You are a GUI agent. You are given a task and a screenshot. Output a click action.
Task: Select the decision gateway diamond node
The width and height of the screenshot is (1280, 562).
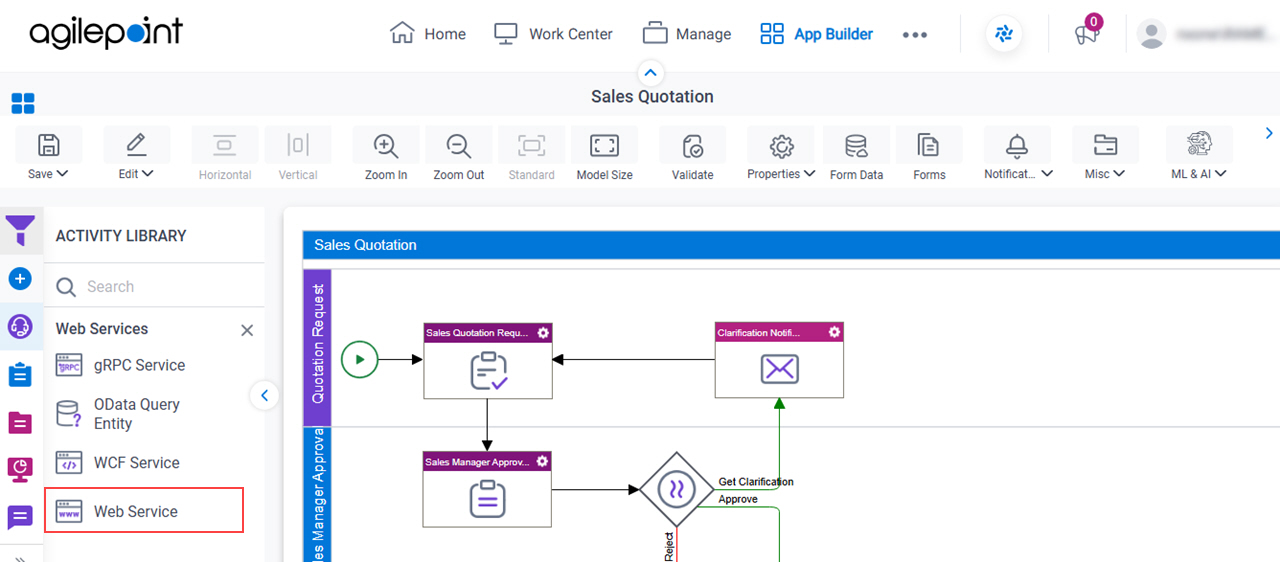point(675,490)
